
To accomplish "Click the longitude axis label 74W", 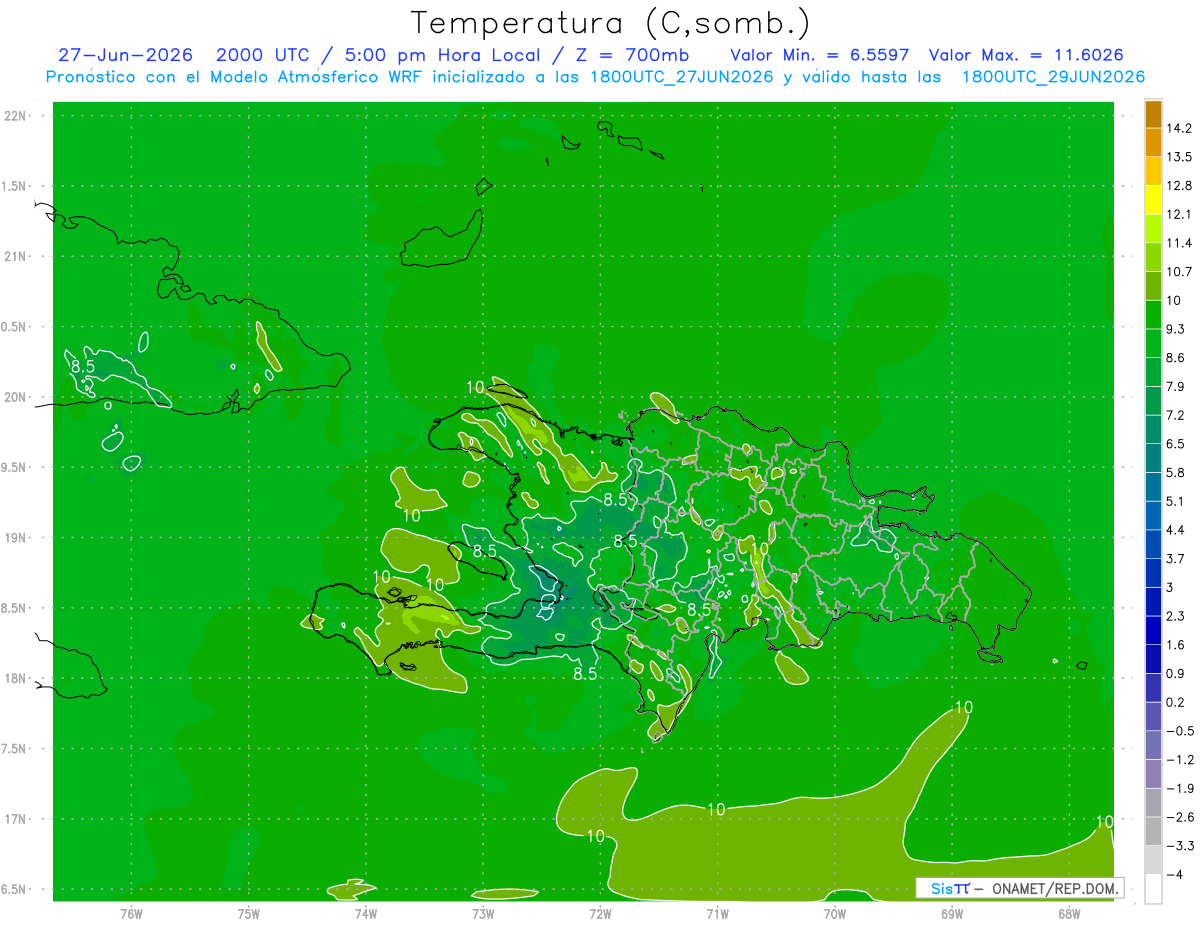I will point(365,913).
